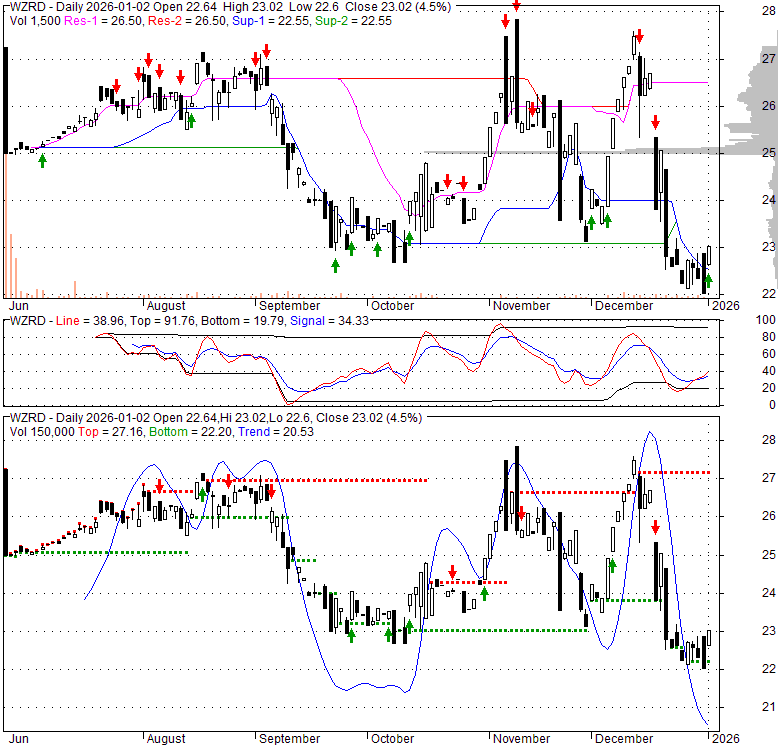Screen dimensions: 780x745
Task: Click the August label on the upper chart's time axis
Action: coord(166,306)
